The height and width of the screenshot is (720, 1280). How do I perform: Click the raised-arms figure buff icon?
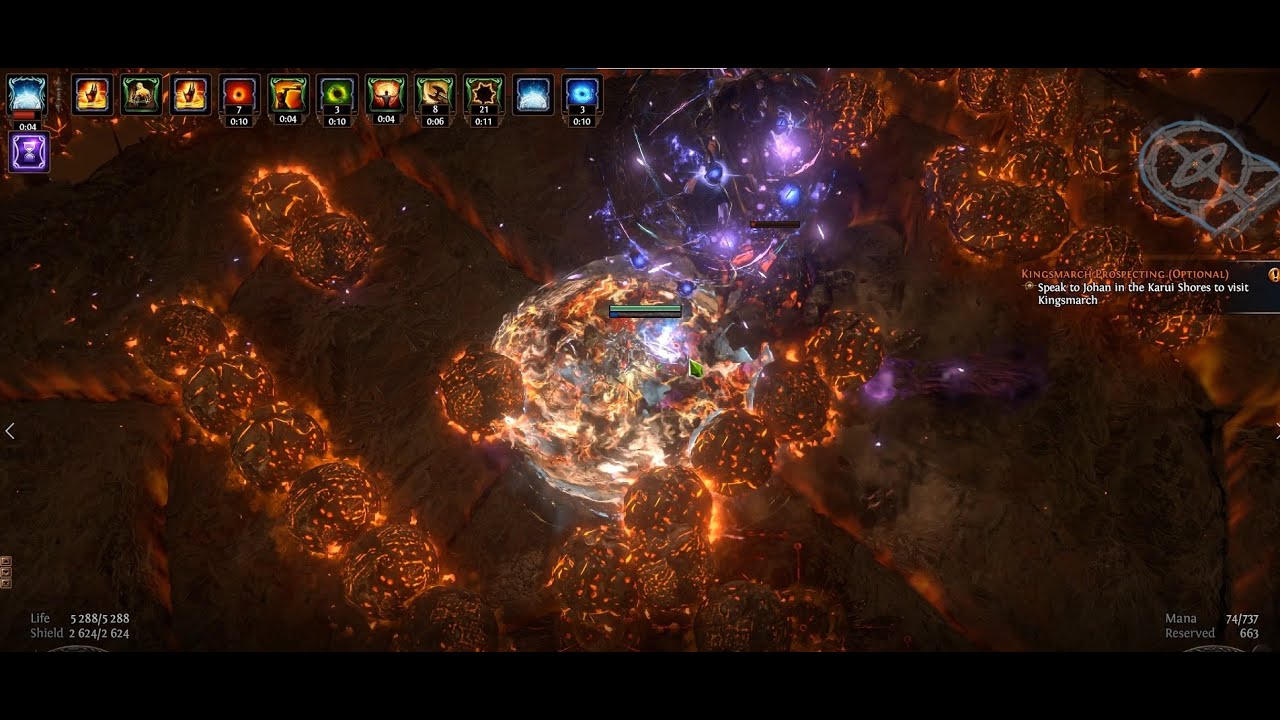[x=386, y=94]
